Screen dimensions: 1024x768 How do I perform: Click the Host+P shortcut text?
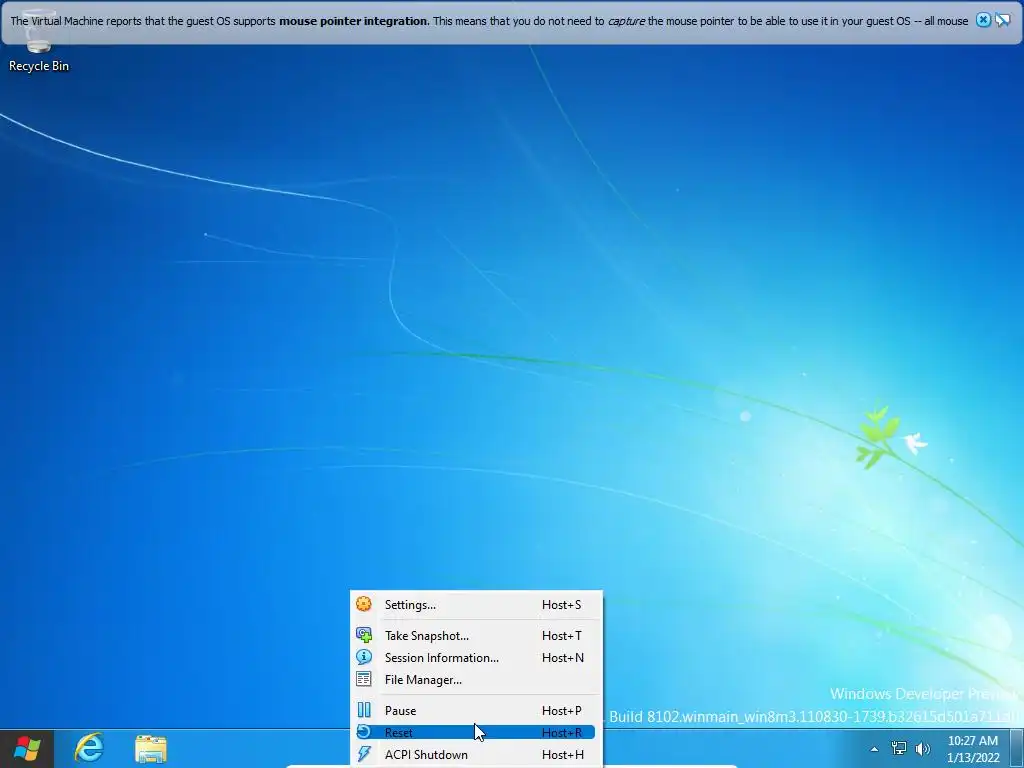pos(562,711)
